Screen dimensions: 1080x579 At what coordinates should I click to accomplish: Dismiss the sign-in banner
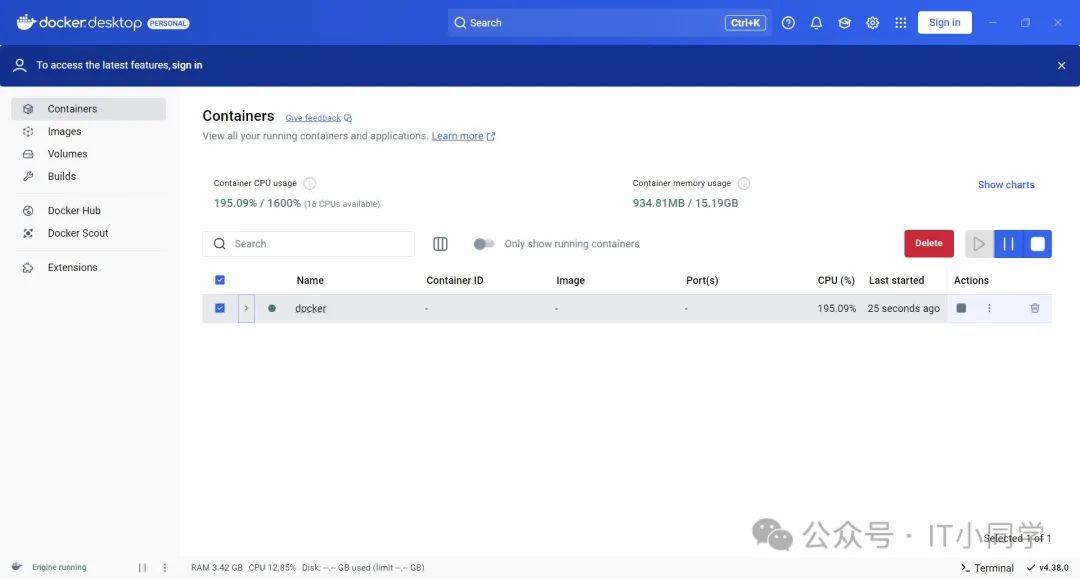pyautogui.click(x=1061, y=65)
